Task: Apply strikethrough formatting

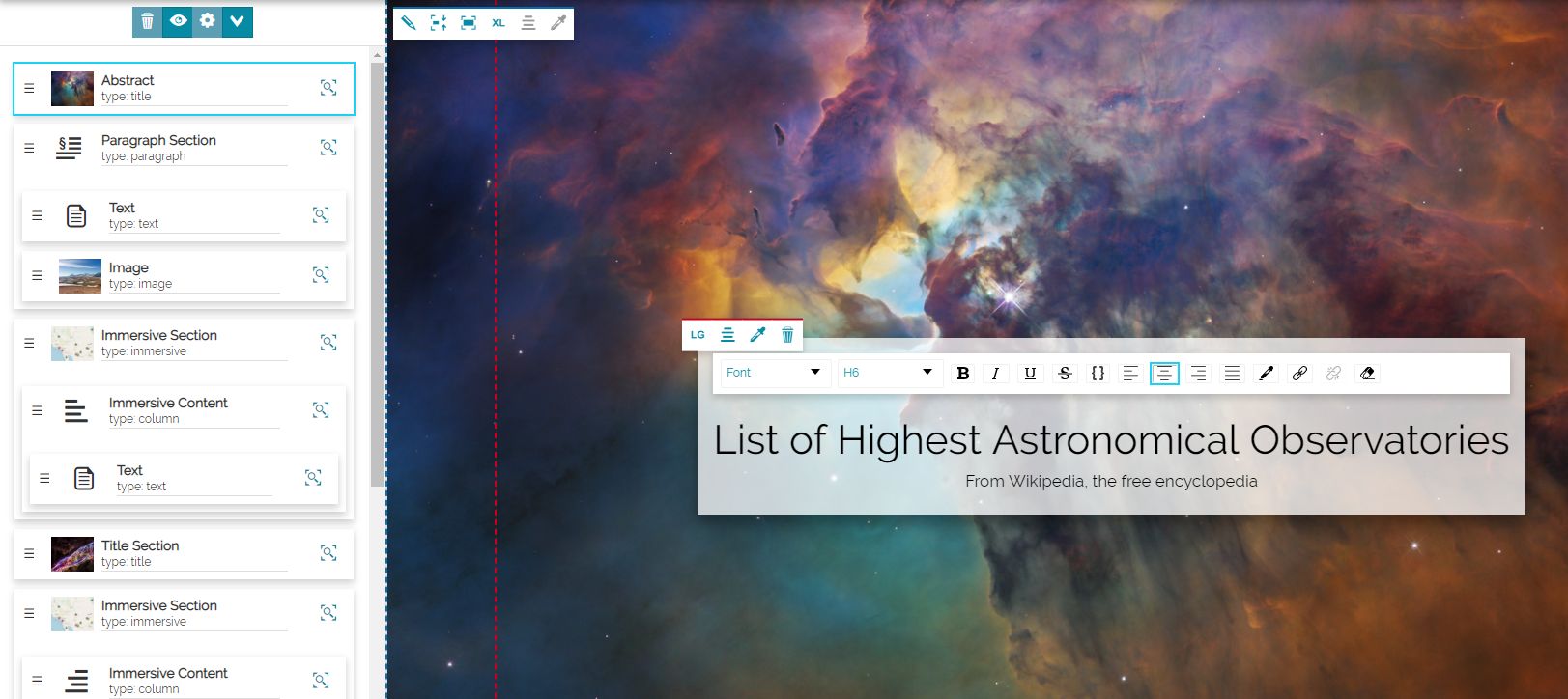Action: [x=1065, y=374]
